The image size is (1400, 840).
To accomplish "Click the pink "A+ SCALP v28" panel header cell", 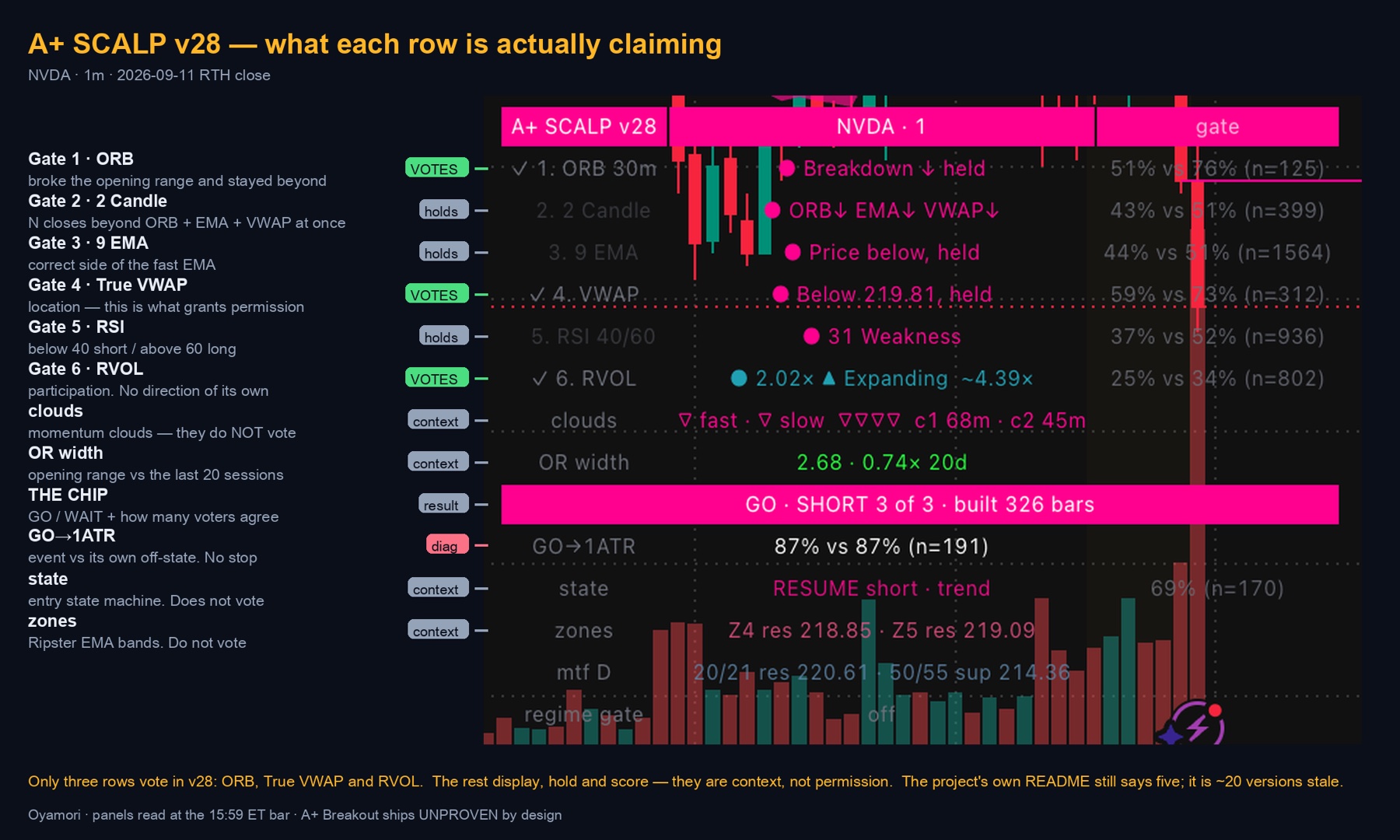I will coord(584,127).
